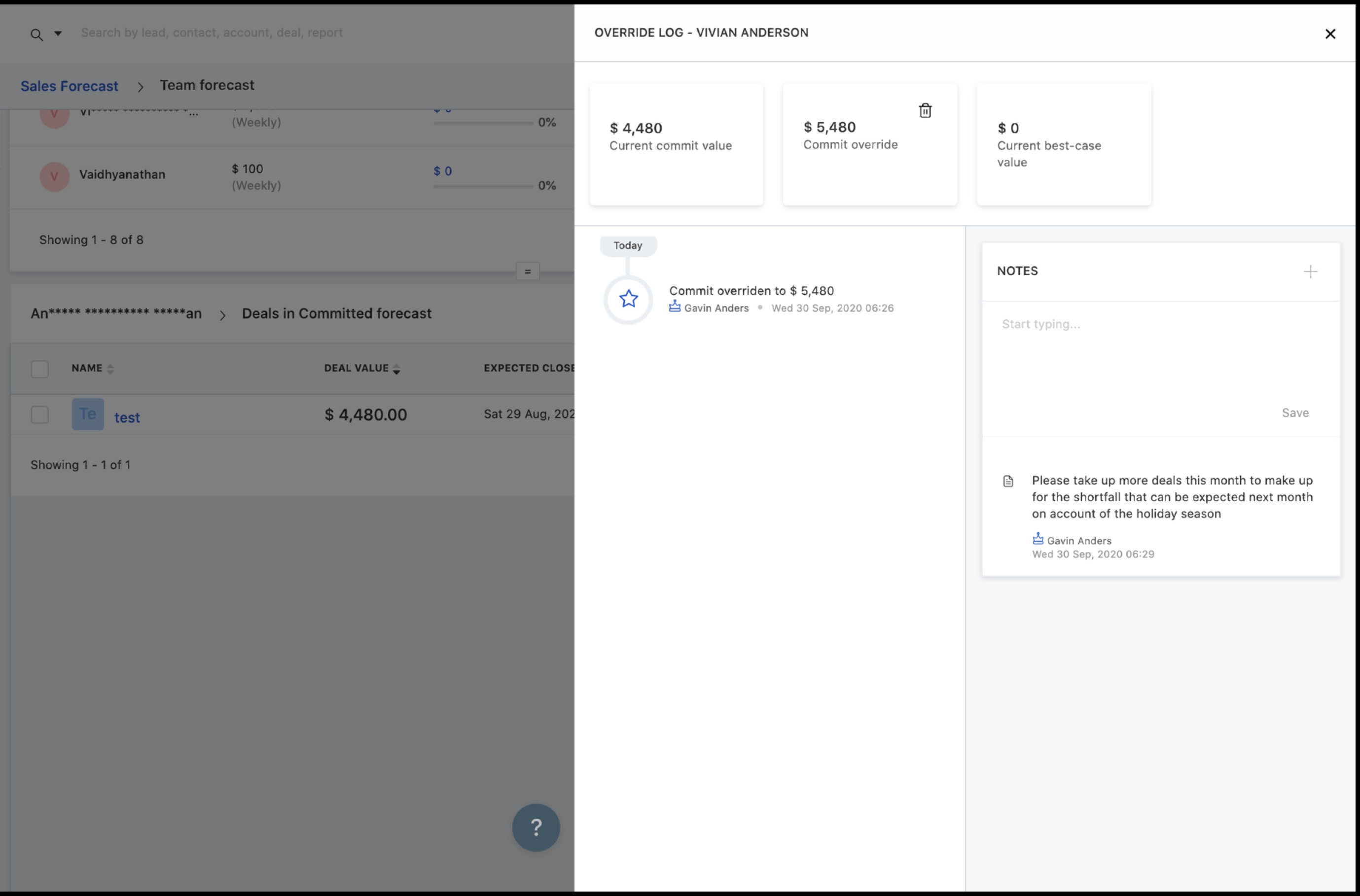Image resolution: width=1360 pixels, height=896 pixels.
Task: Click note timestamp Wed 30 Sep, 2020 06:29
Action: [x=1092, y=554]
